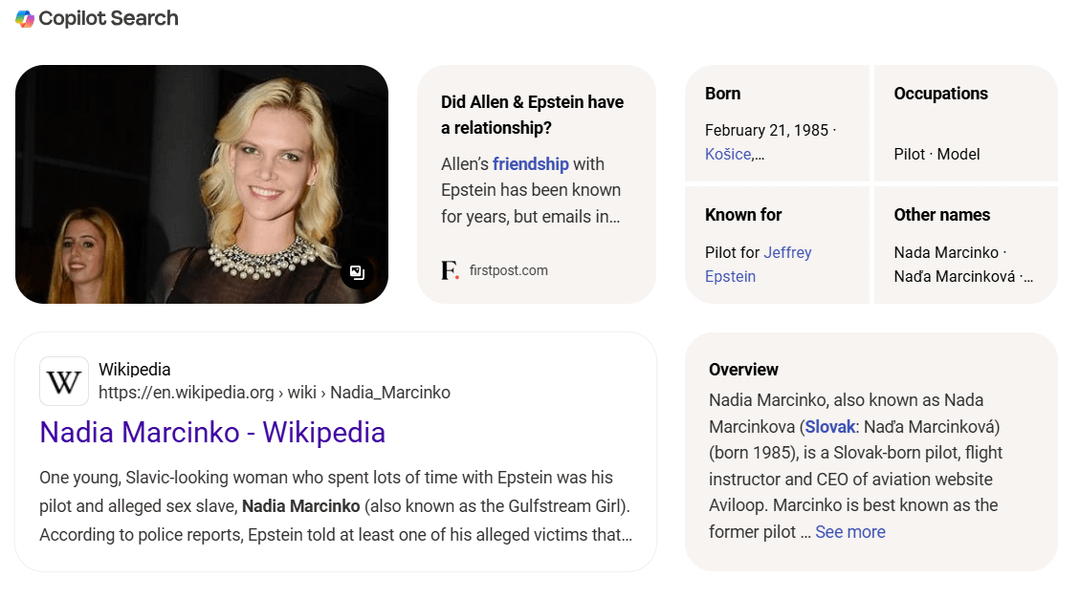The image size is (1080, 598).
Task: Open the blonde woman photo thumbnail
Action: (x=200, y=184)
